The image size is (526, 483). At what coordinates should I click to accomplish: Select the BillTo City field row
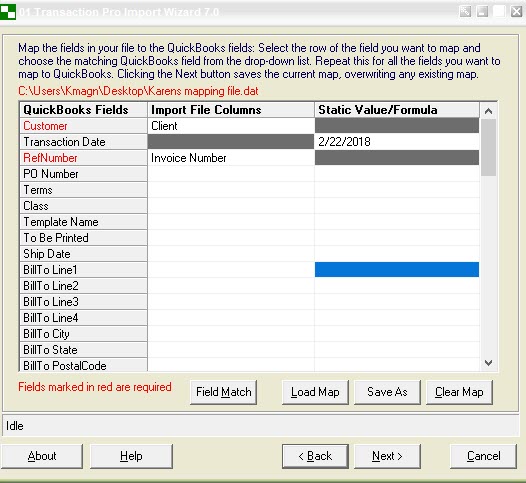[84, 334]
